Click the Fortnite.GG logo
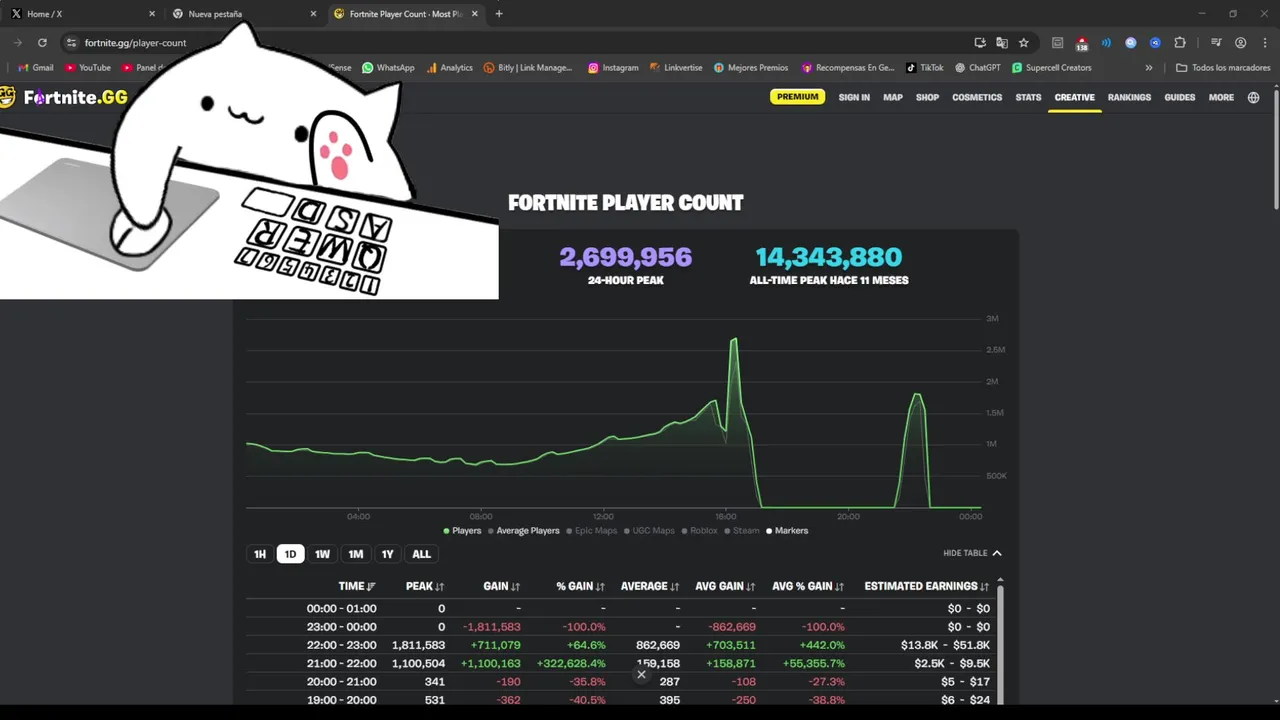This screenshot has width=1280, height=720. coord(64,97)
